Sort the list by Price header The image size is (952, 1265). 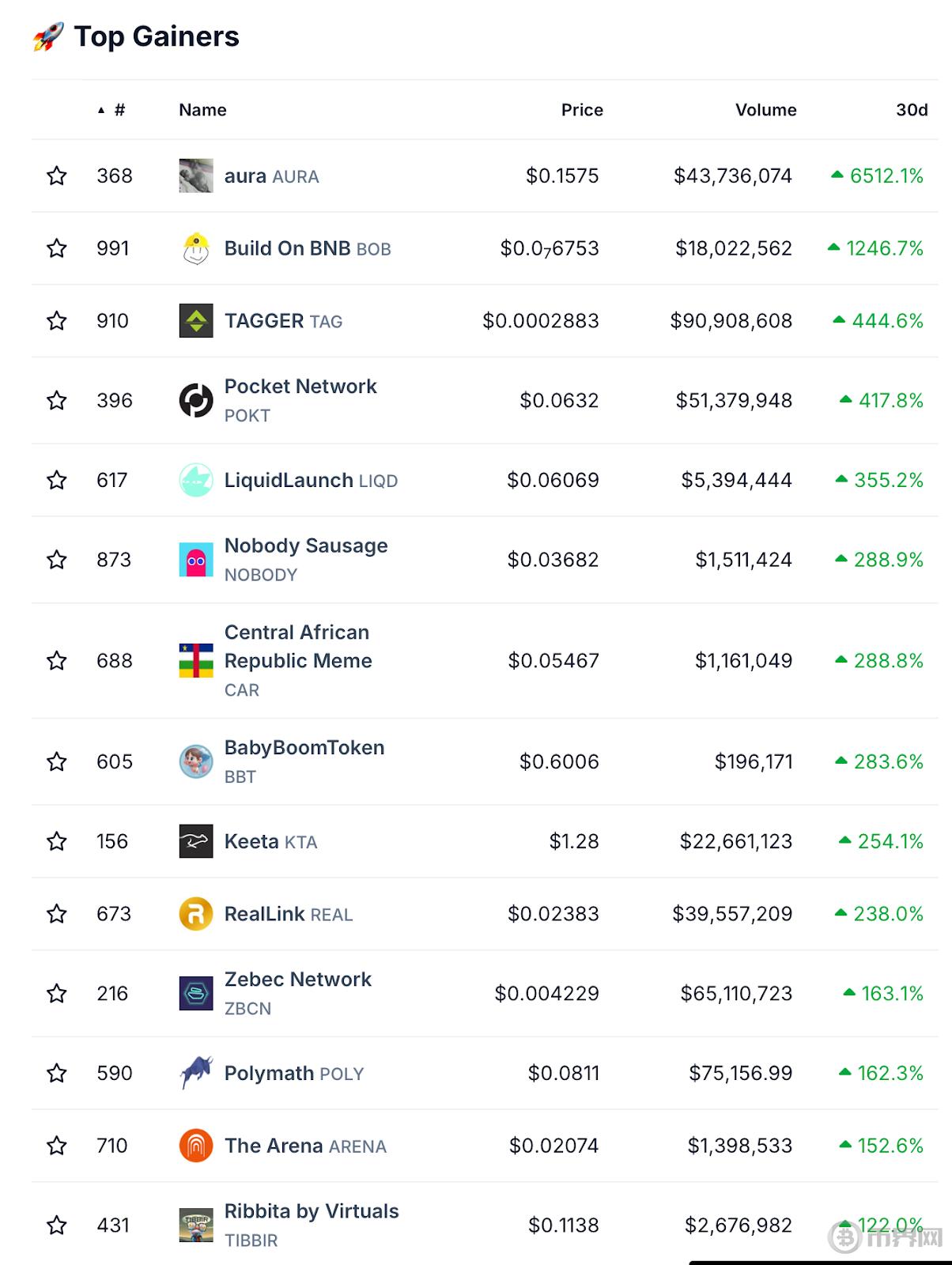[582, 110]
